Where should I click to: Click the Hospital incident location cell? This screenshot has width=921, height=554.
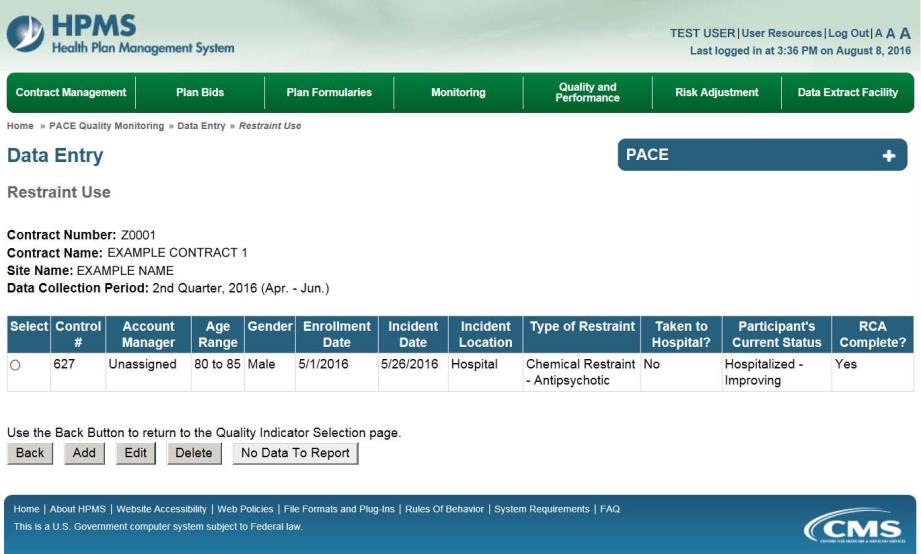click(x=486, y=372)
